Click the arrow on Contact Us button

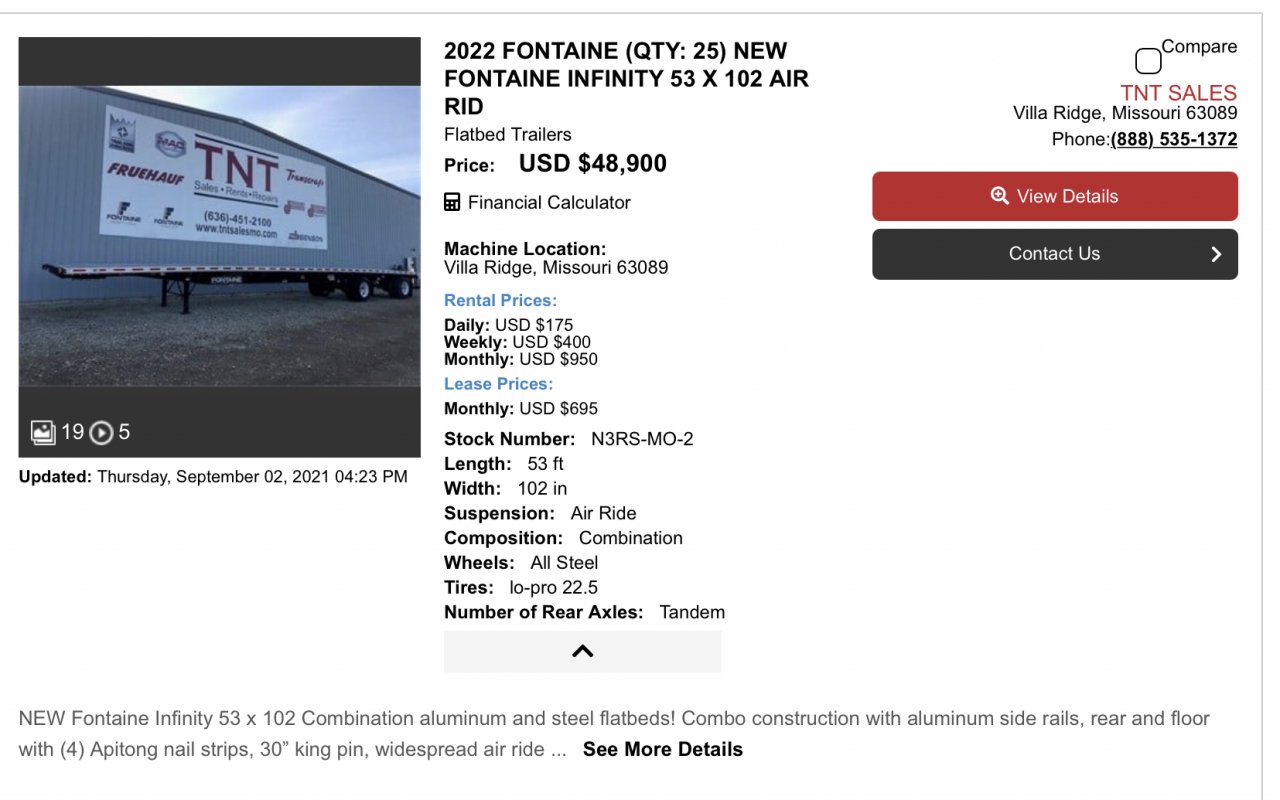1216,254
